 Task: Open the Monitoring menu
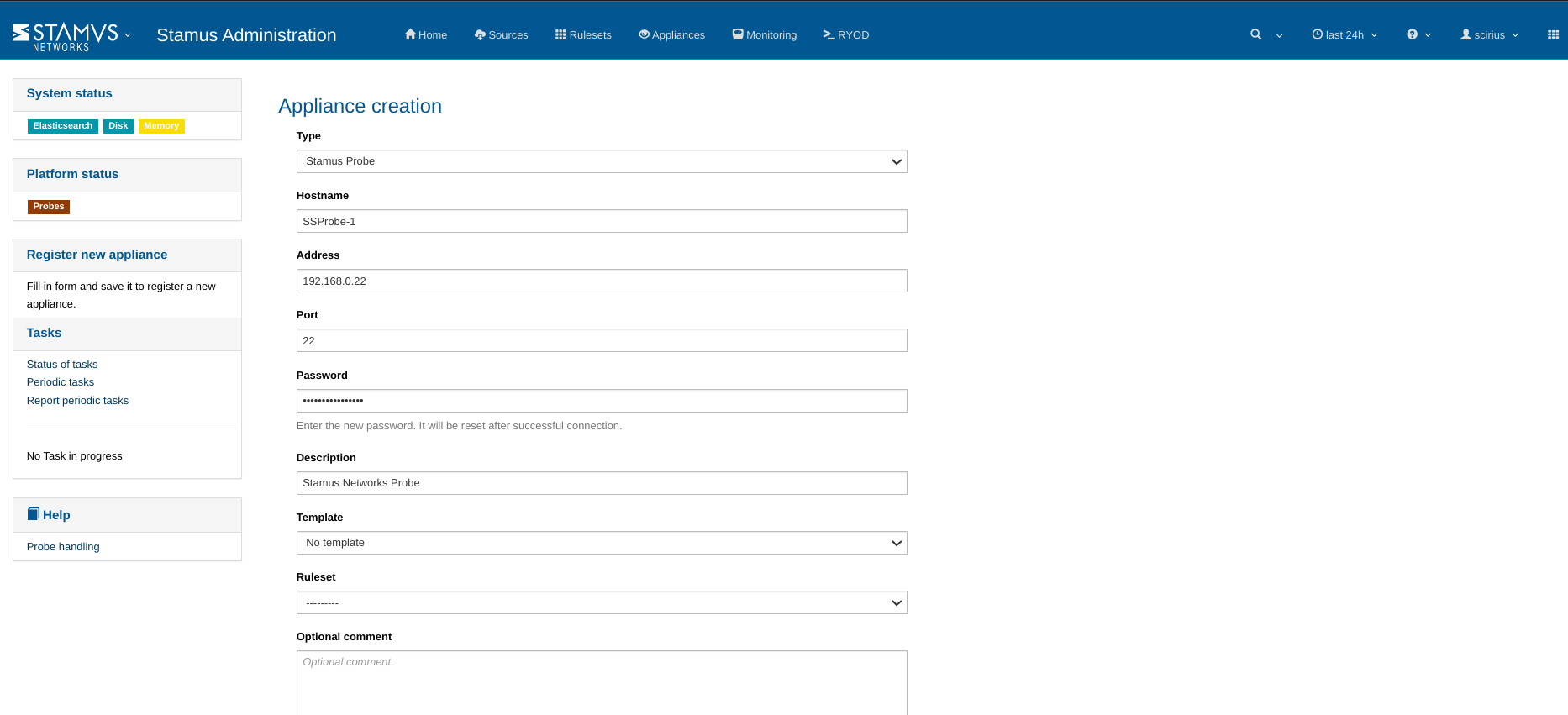pyautogui.click(x=765, y=34)
